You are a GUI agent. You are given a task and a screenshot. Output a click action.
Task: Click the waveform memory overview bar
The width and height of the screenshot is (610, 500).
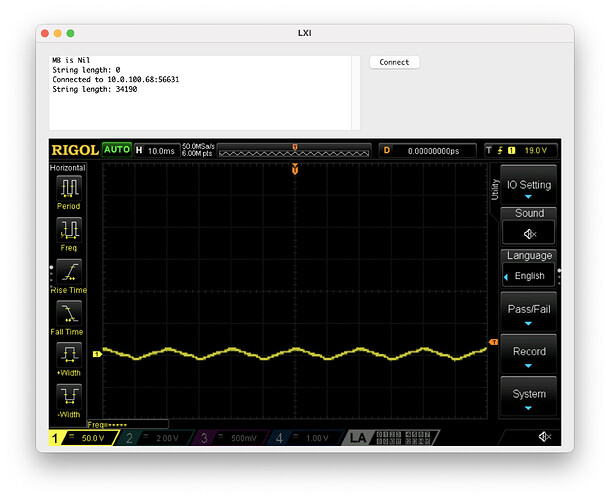pyautogui.click(x=294, y=151)
